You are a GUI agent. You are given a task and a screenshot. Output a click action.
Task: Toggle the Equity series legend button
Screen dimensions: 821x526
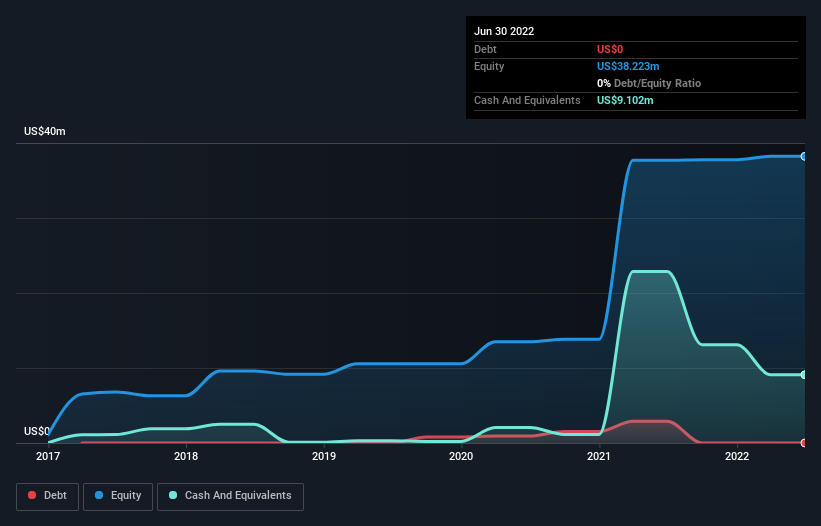[x=118, y=496]
